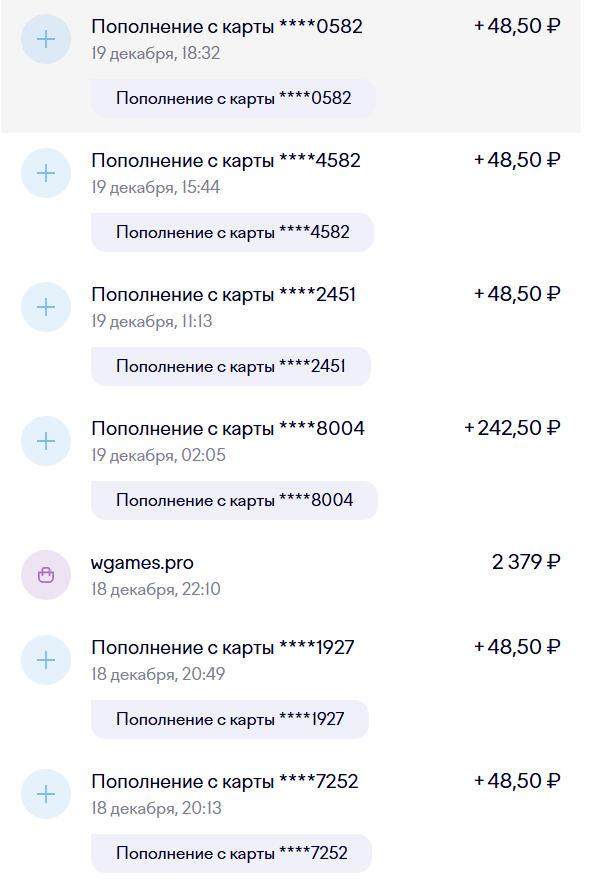Click the plus icon for card ****0582 top-up

pos(46,40)
